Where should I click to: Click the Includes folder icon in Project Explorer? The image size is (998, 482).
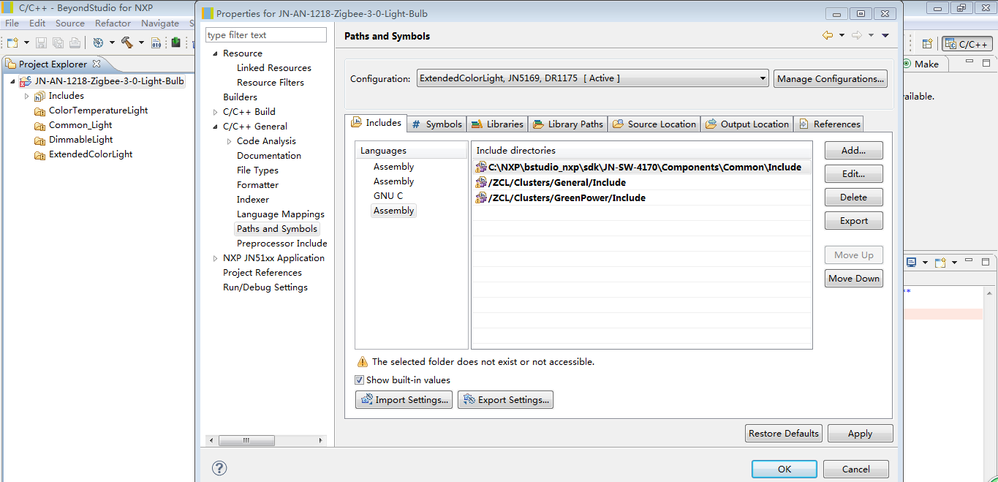(x=39, y=96)
